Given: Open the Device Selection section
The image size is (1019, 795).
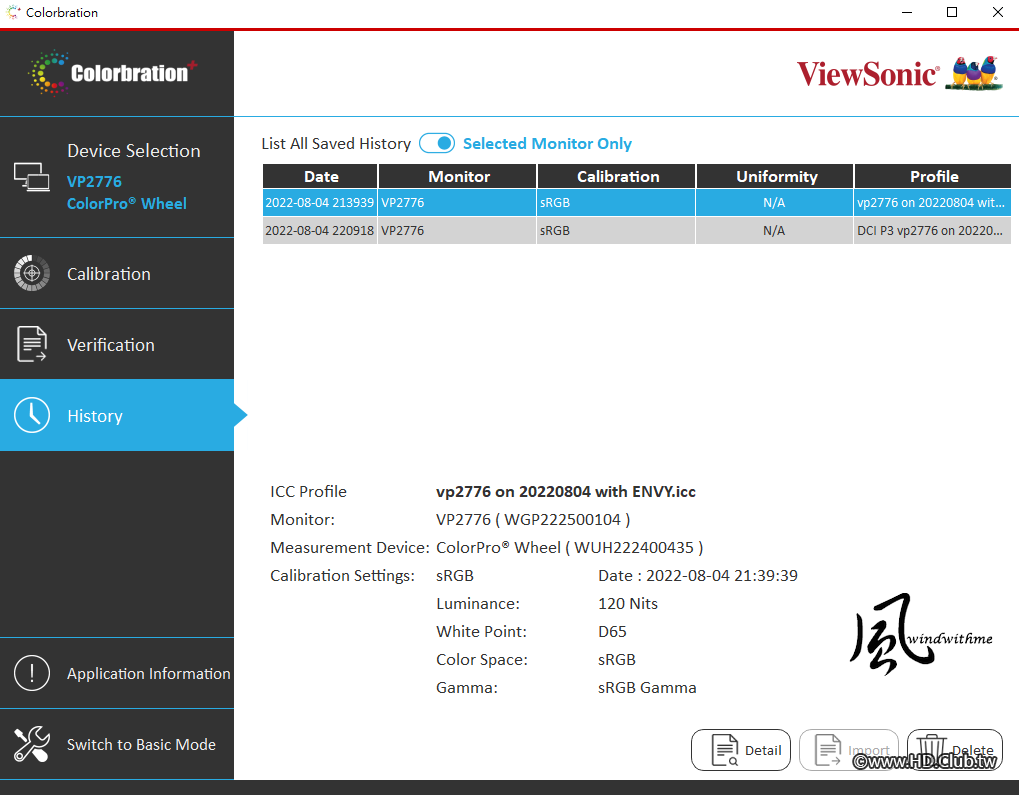Looking at the screenshot, I should tap(117, 177).
